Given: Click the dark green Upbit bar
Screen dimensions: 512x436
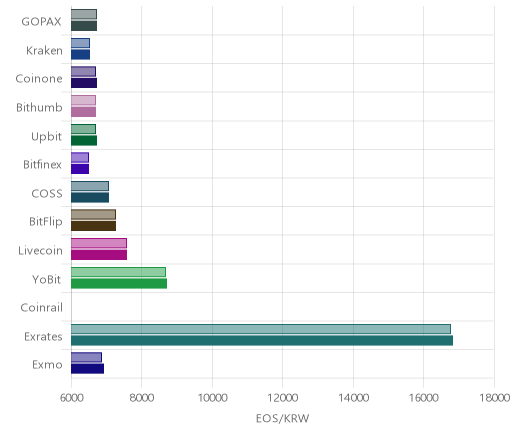Looking at the screenshot, I should 84,141.
